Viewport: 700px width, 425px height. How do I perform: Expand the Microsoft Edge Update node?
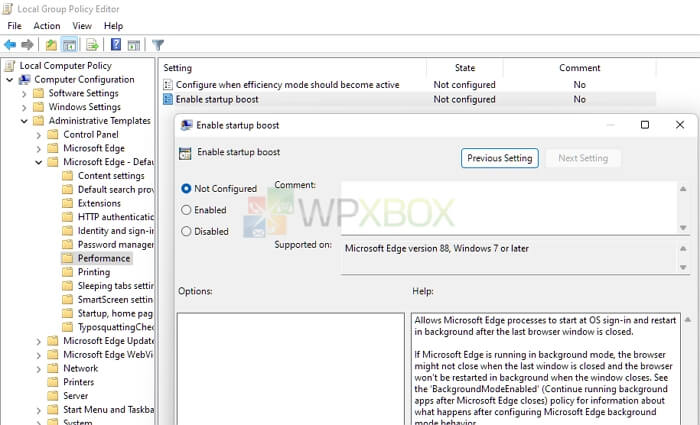click(x=39, y=342)
